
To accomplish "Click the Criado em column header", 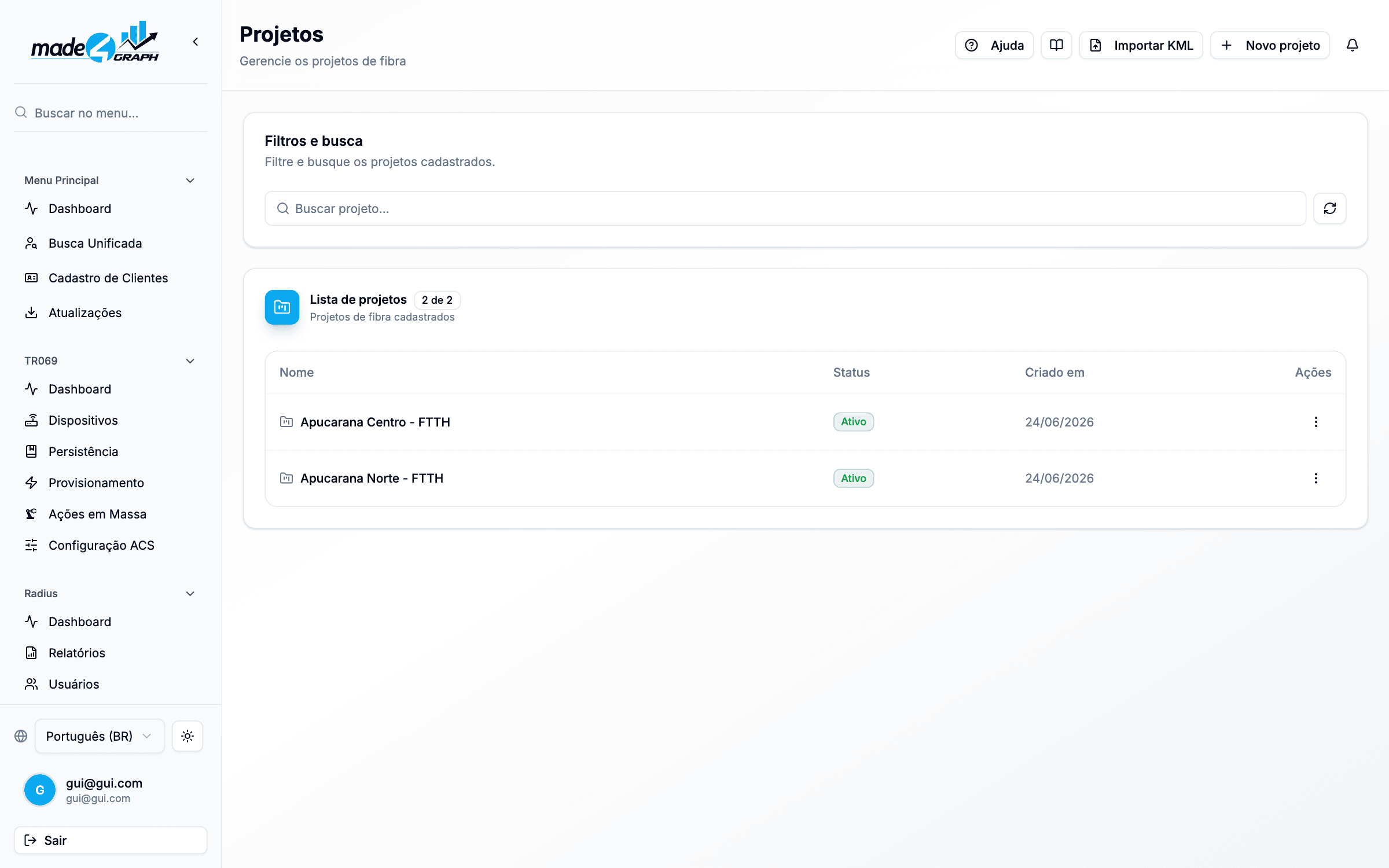I will (x=1054, y=373).
